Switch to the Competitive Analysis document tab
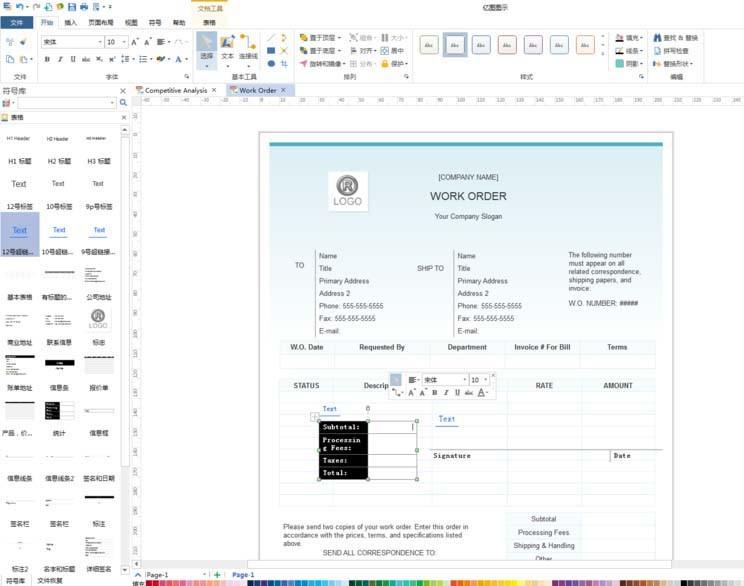 click(x=175, y=90)
